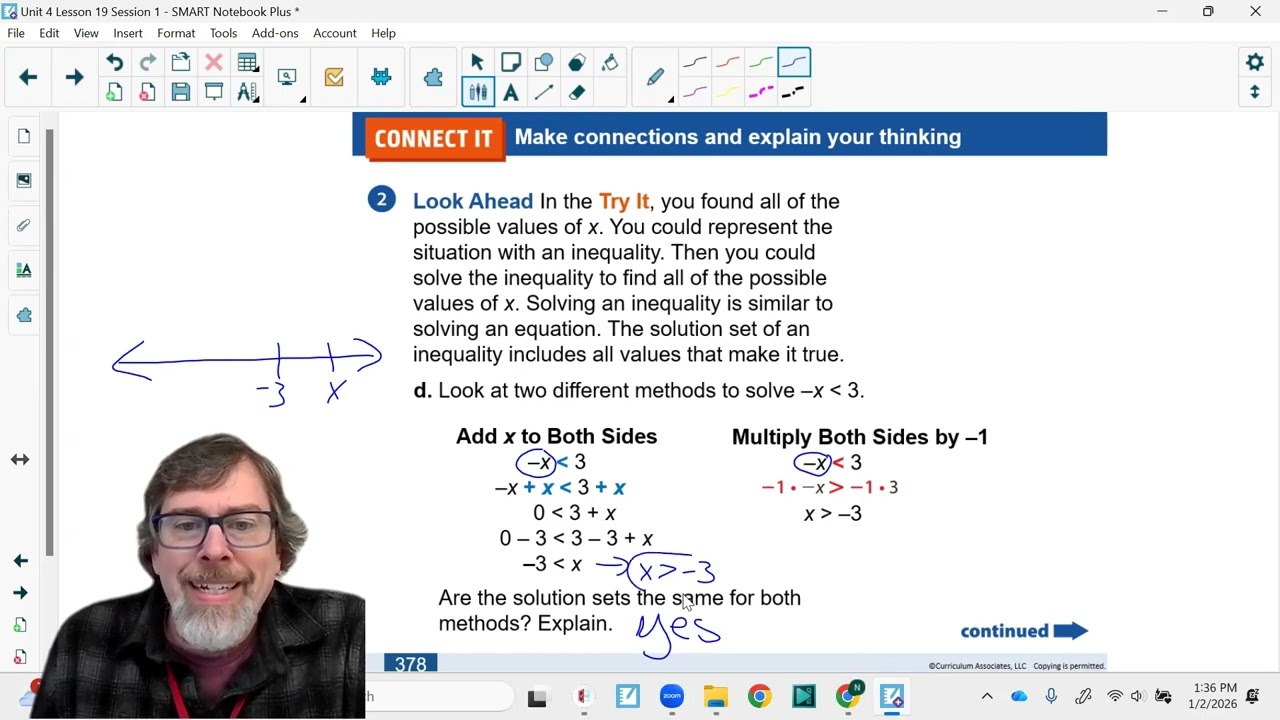Pick the green pen line style
Screen dimensions: 1280x720
click(760, 63)
